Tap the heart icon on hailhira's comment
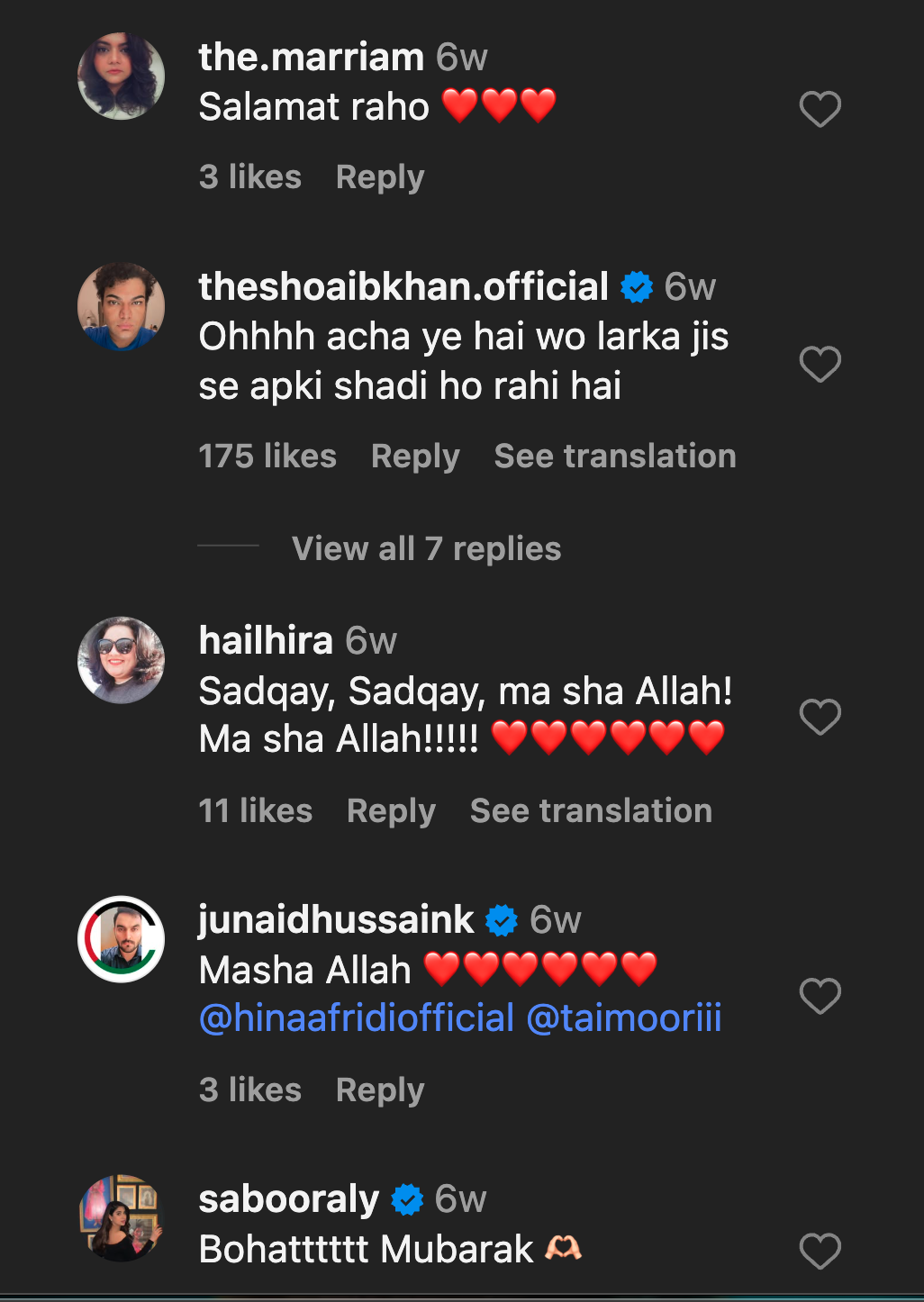The height and width of the screenshot is (1302, 924). pos(819,715)
